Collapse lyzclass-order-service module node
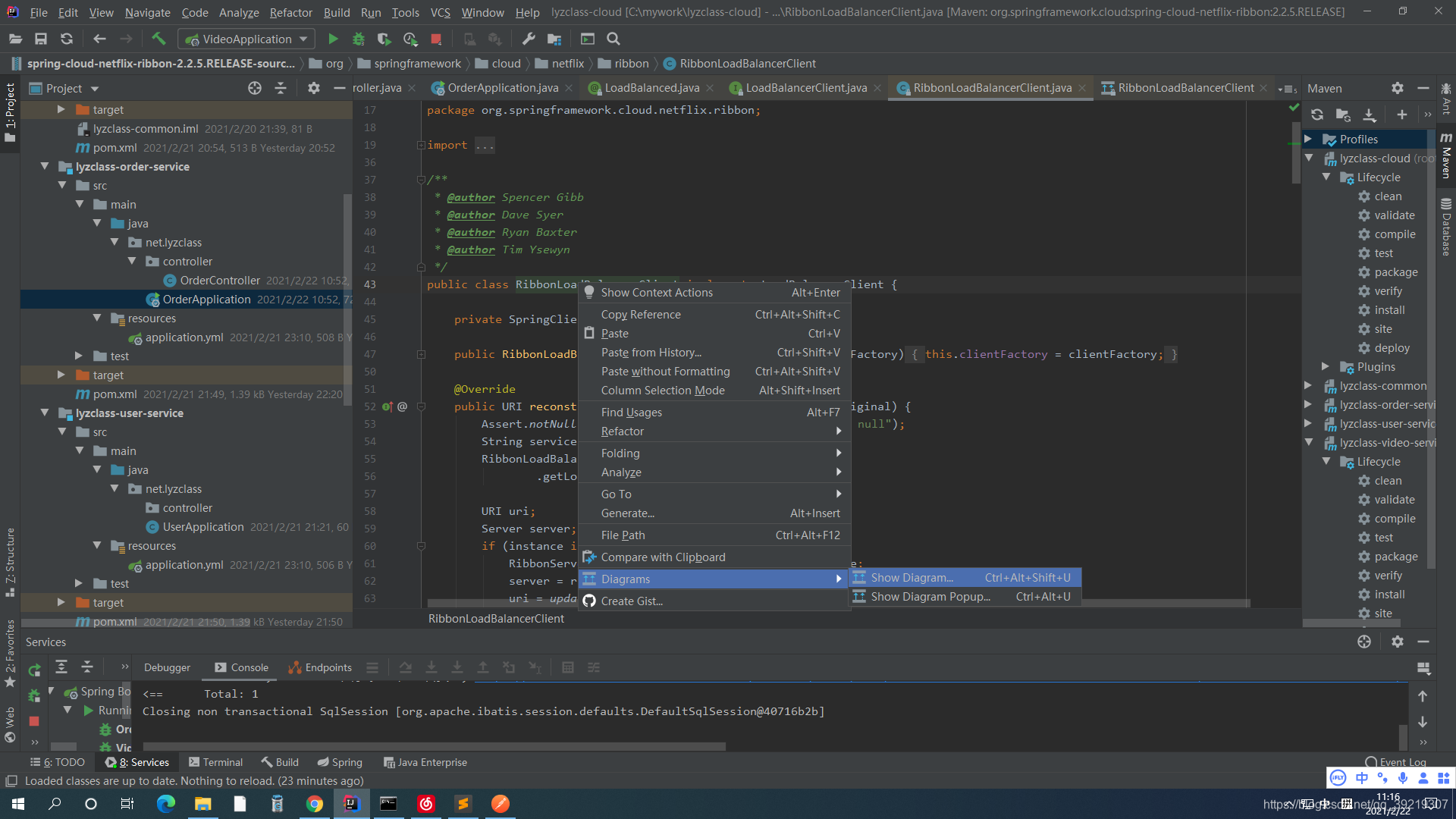 (45, 167)
